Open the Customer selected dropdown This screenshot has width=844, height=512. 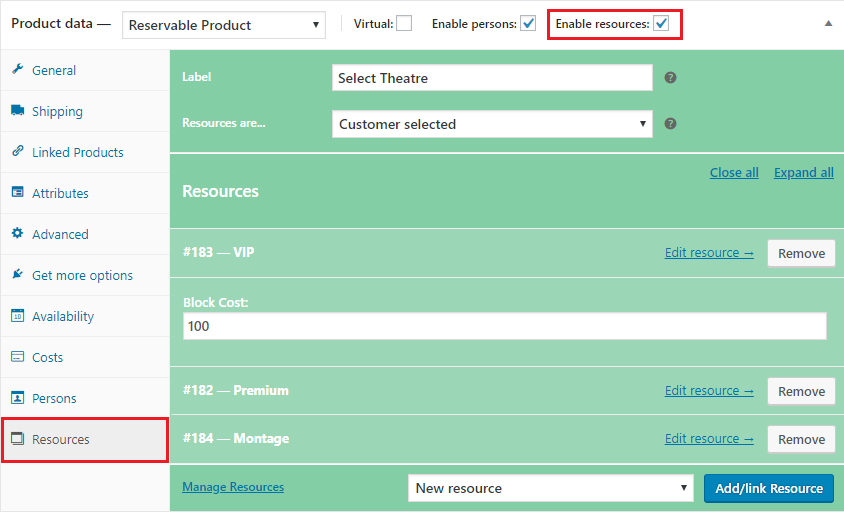[x=491, y=124]
